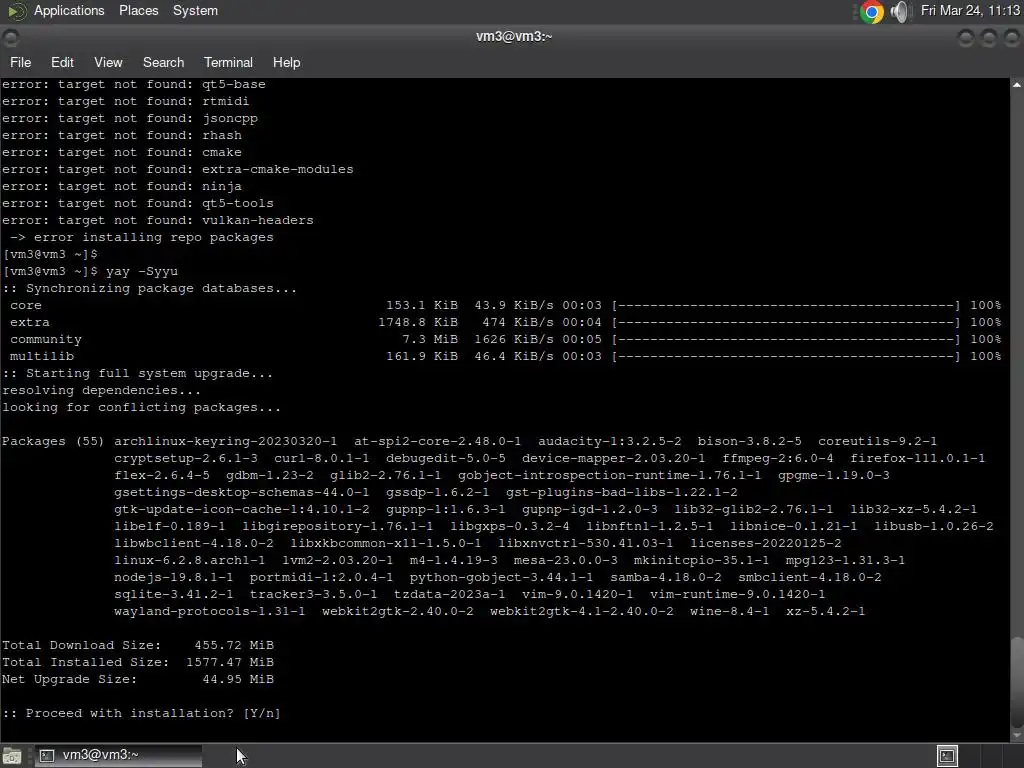Click the 'multilib' database progress bar
The height and width of the screenshot is (768, 1024).
click(x=786, y=356)
